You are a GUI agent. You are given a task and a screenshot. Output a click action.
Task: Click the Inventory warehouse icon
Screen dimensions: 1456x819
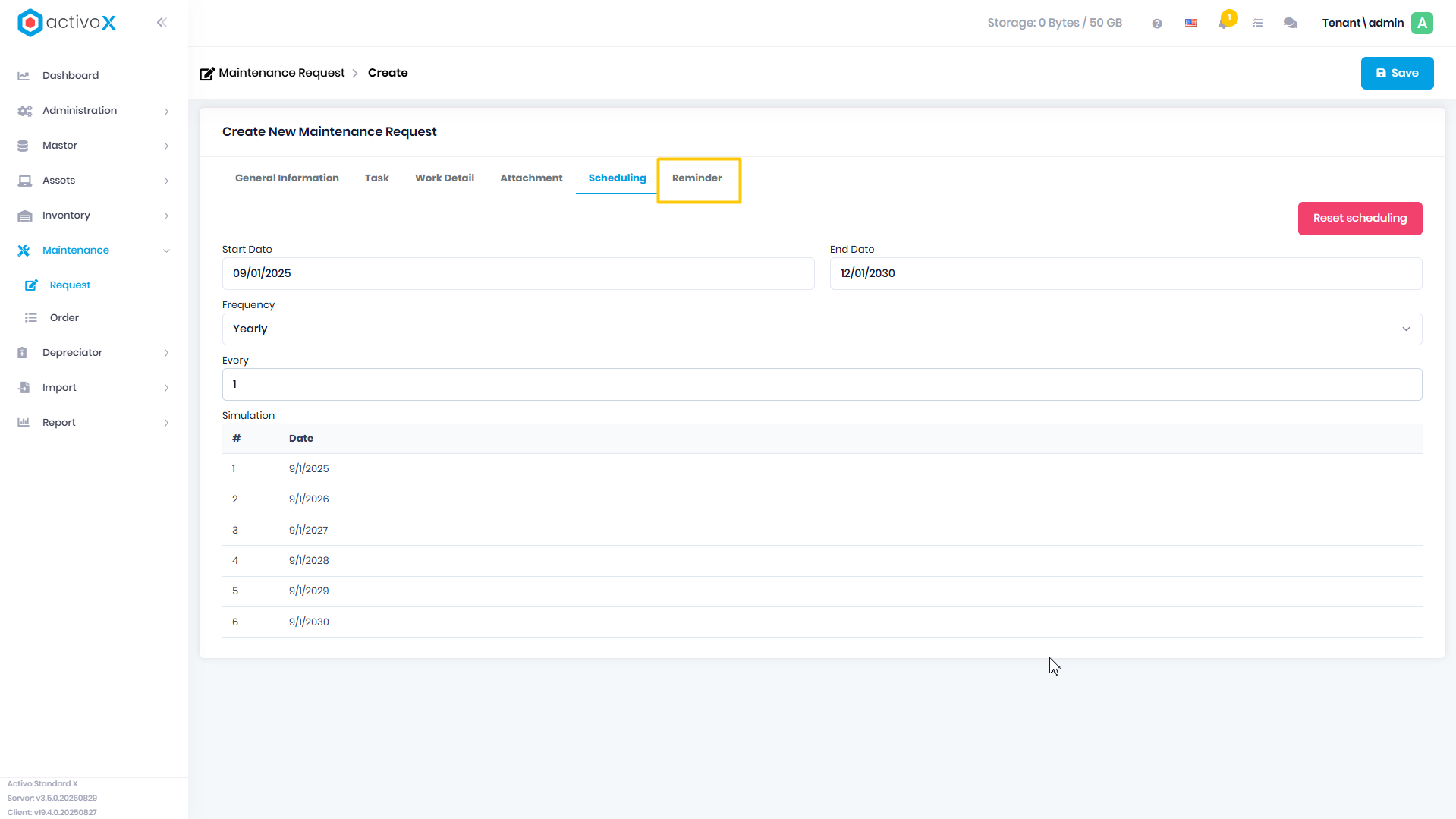click(25, 216)
